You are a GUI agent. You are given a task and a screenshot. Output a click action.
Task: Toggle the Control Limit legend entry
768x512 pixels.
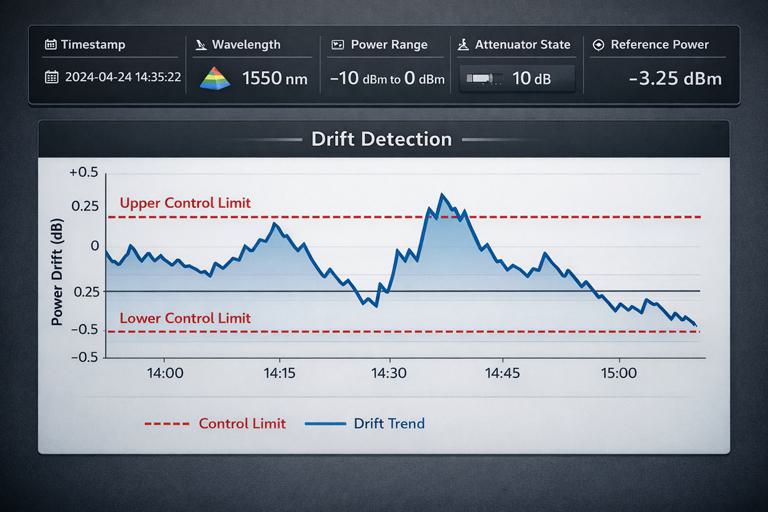pos(215,424)
